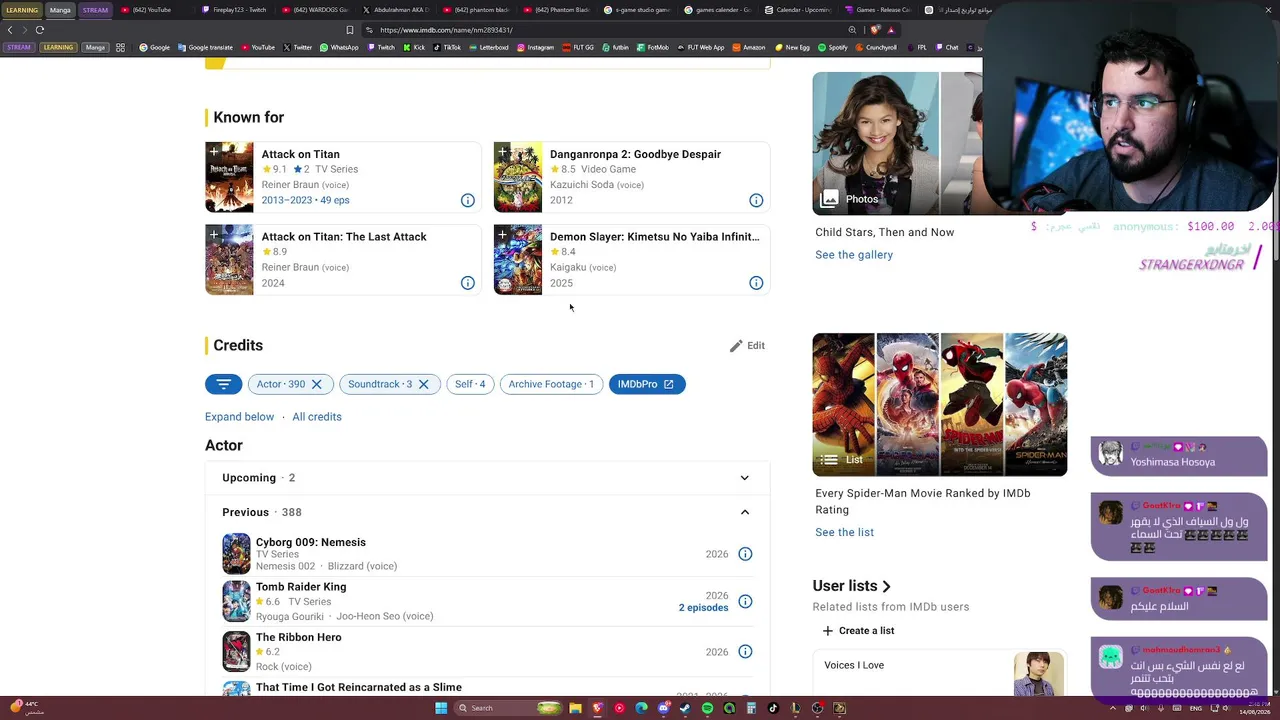The height and width of the screenshot is (720, 1280).
Task: Click the Edit credits button
Action: pyautogui.click(x=747, y=346)
